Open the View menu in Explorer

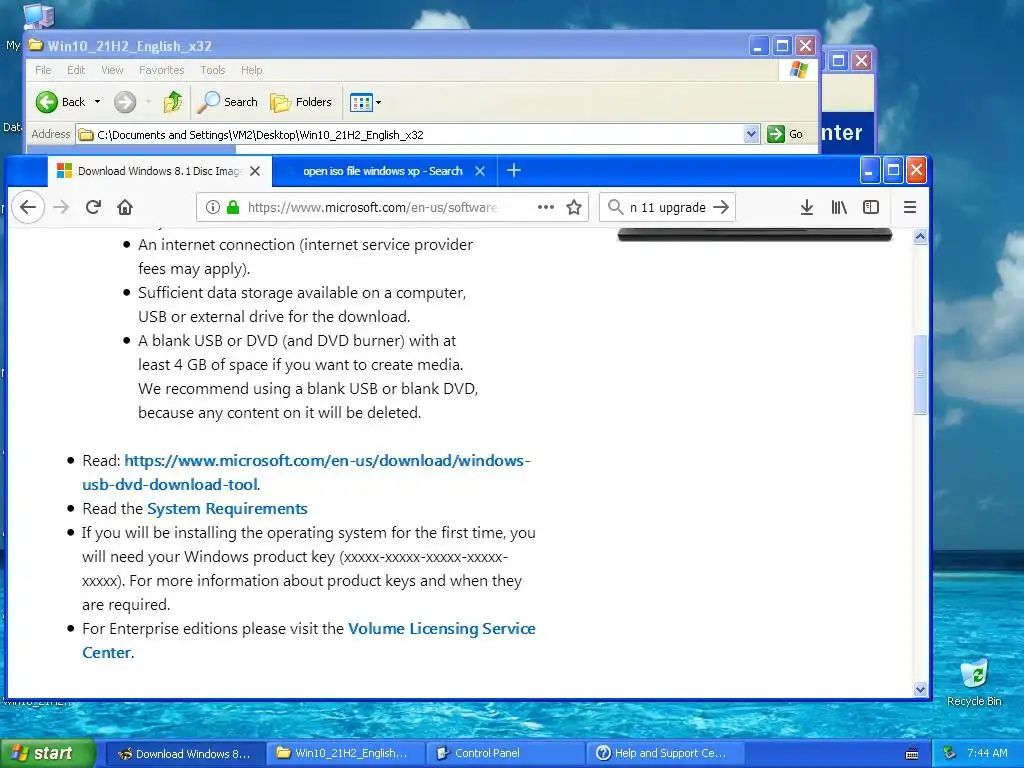(x=112, y=70)
